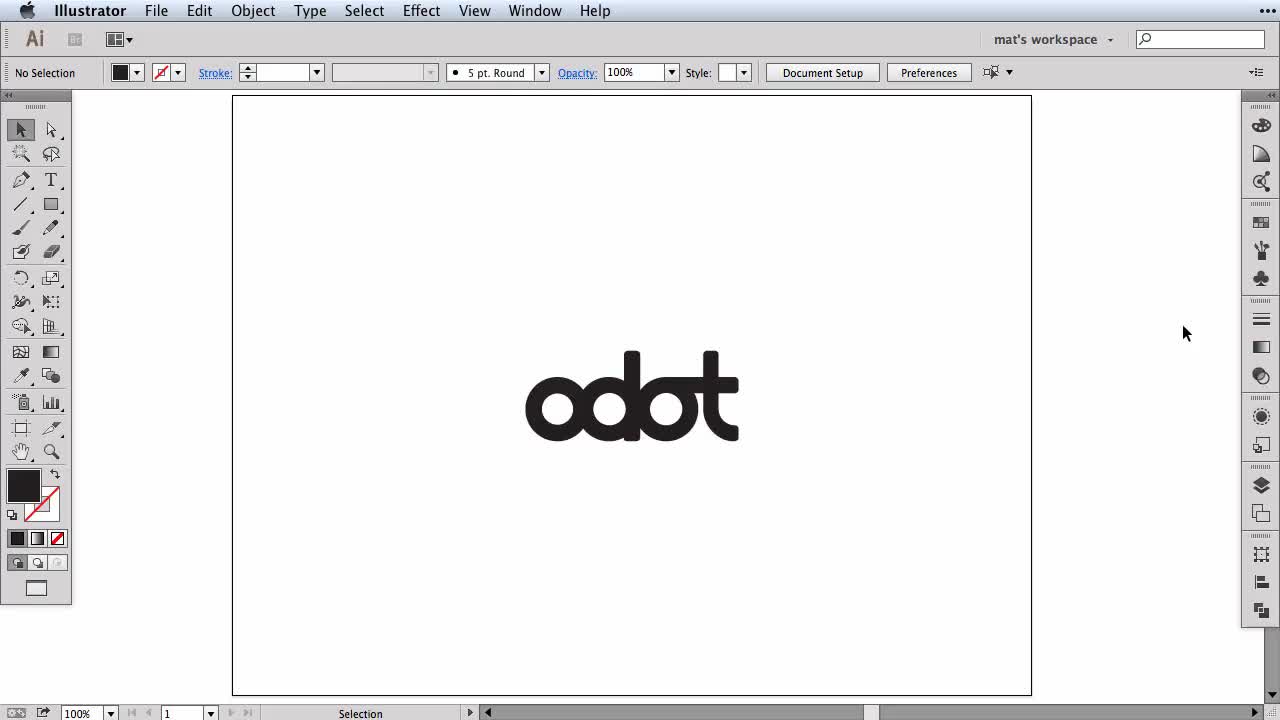
Task: Select the Pencil tool
Action: pos(51,228)
